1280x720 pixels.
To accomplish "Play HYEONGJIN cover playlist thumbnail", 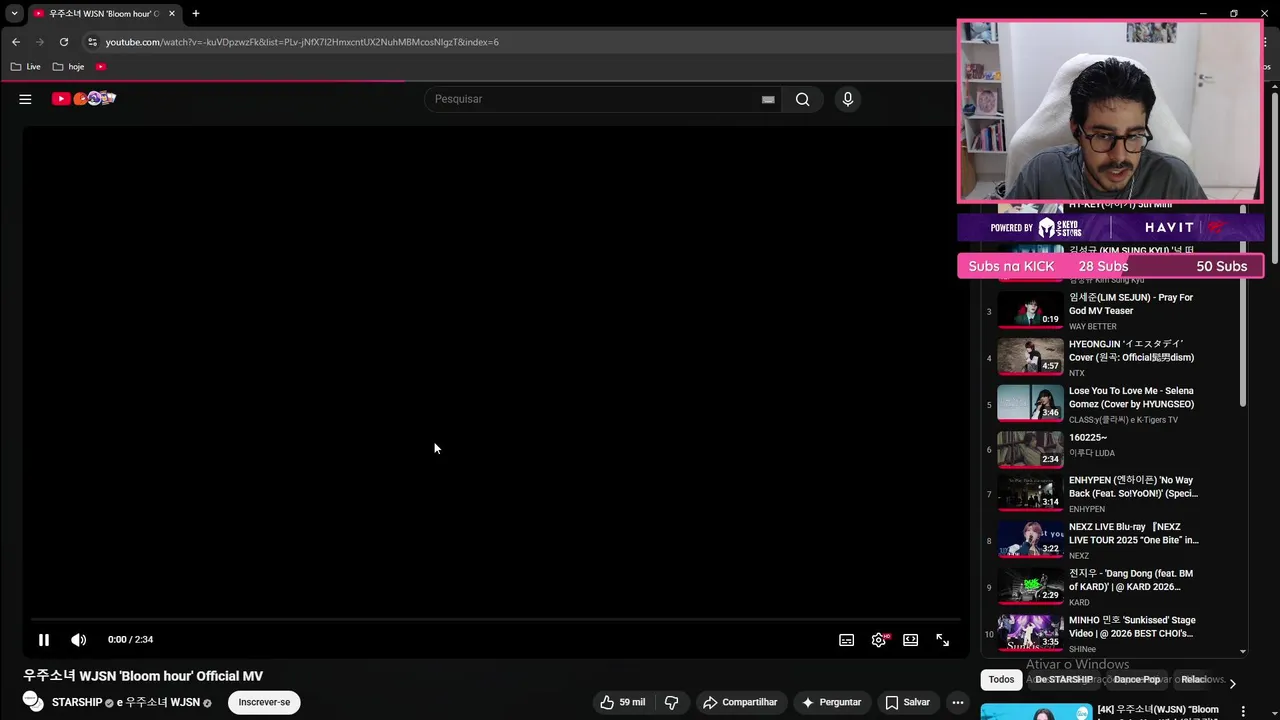I will coord(1030,357).
